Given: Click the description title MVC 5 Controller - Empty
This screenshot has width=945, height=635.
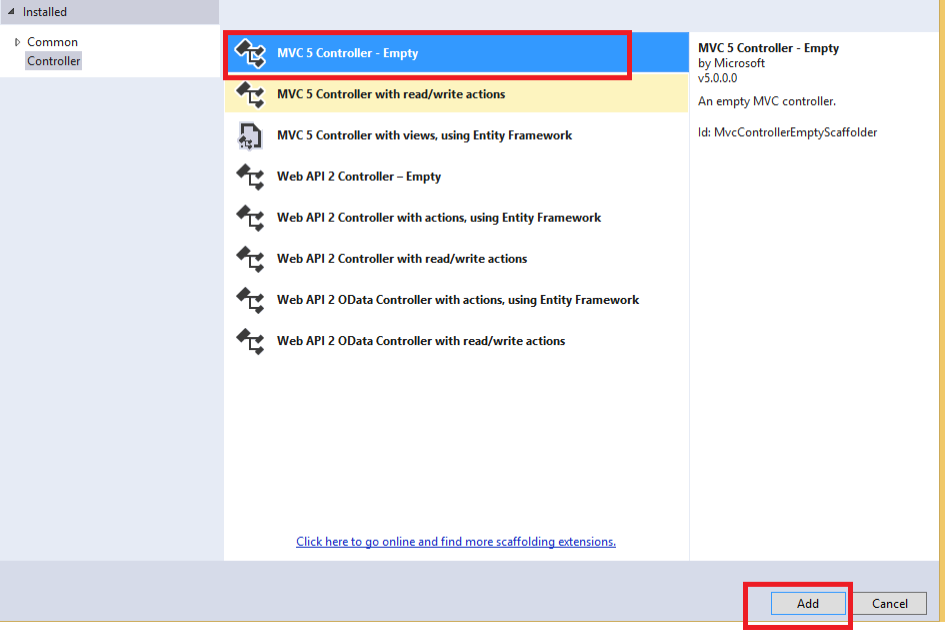Looking at the screenshot, I should (x=768, y=48).
